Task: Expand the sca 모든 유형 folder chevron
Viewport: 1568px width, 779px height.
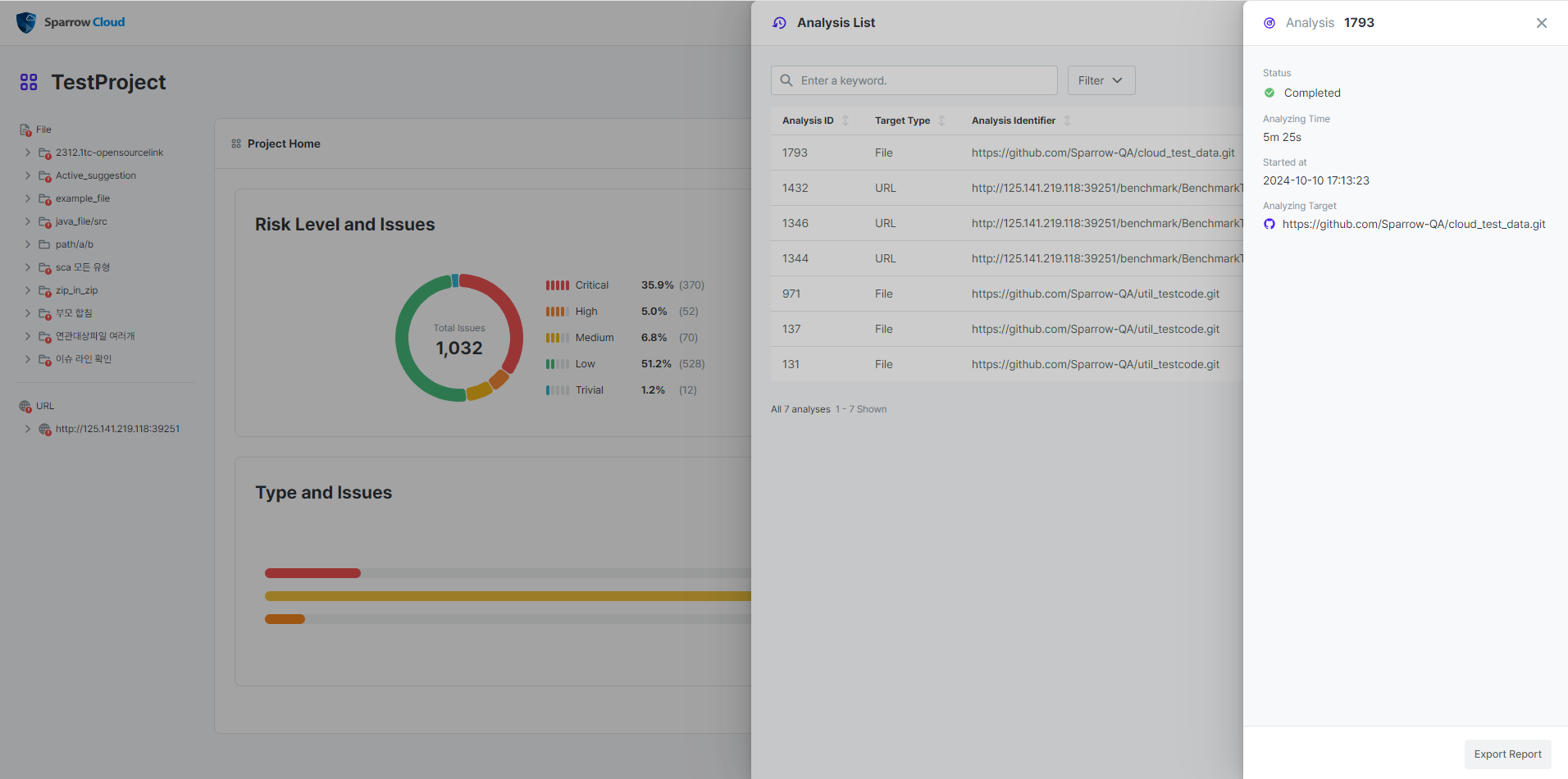Action: (x=27, y=267)
